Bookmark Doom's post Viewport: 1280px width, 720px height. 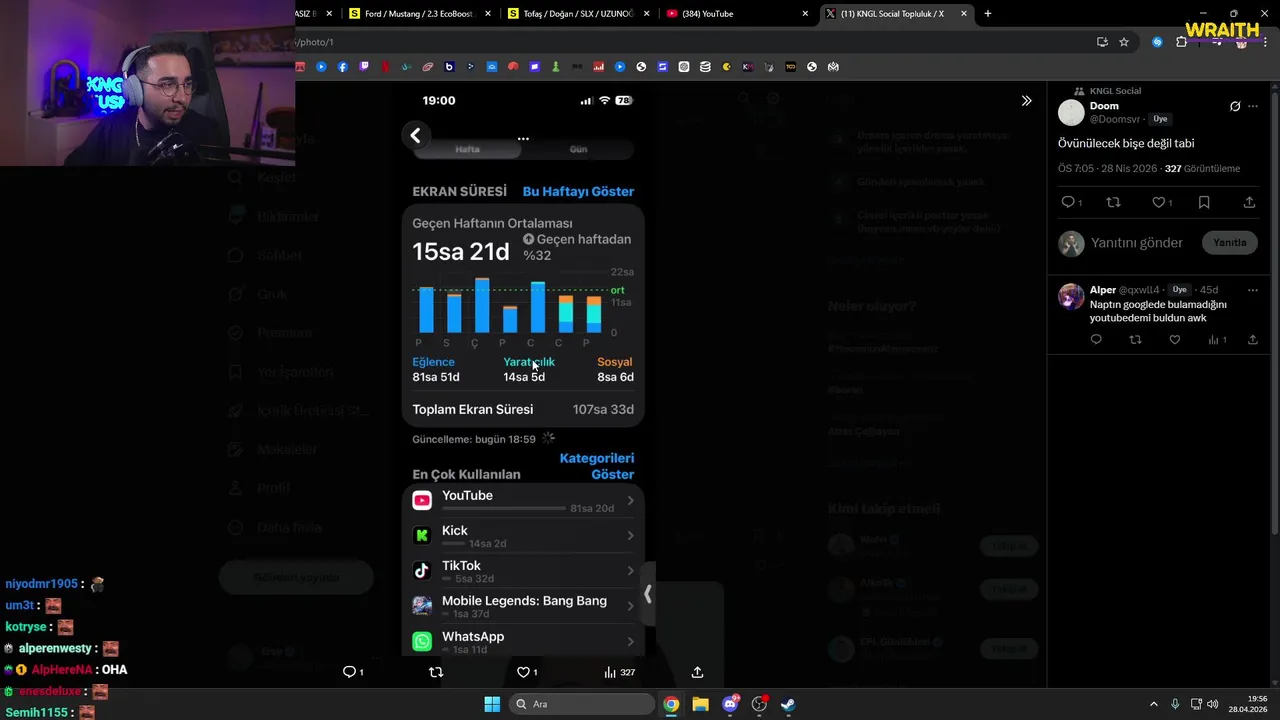pyautogui.click(x=1204, y=202)
